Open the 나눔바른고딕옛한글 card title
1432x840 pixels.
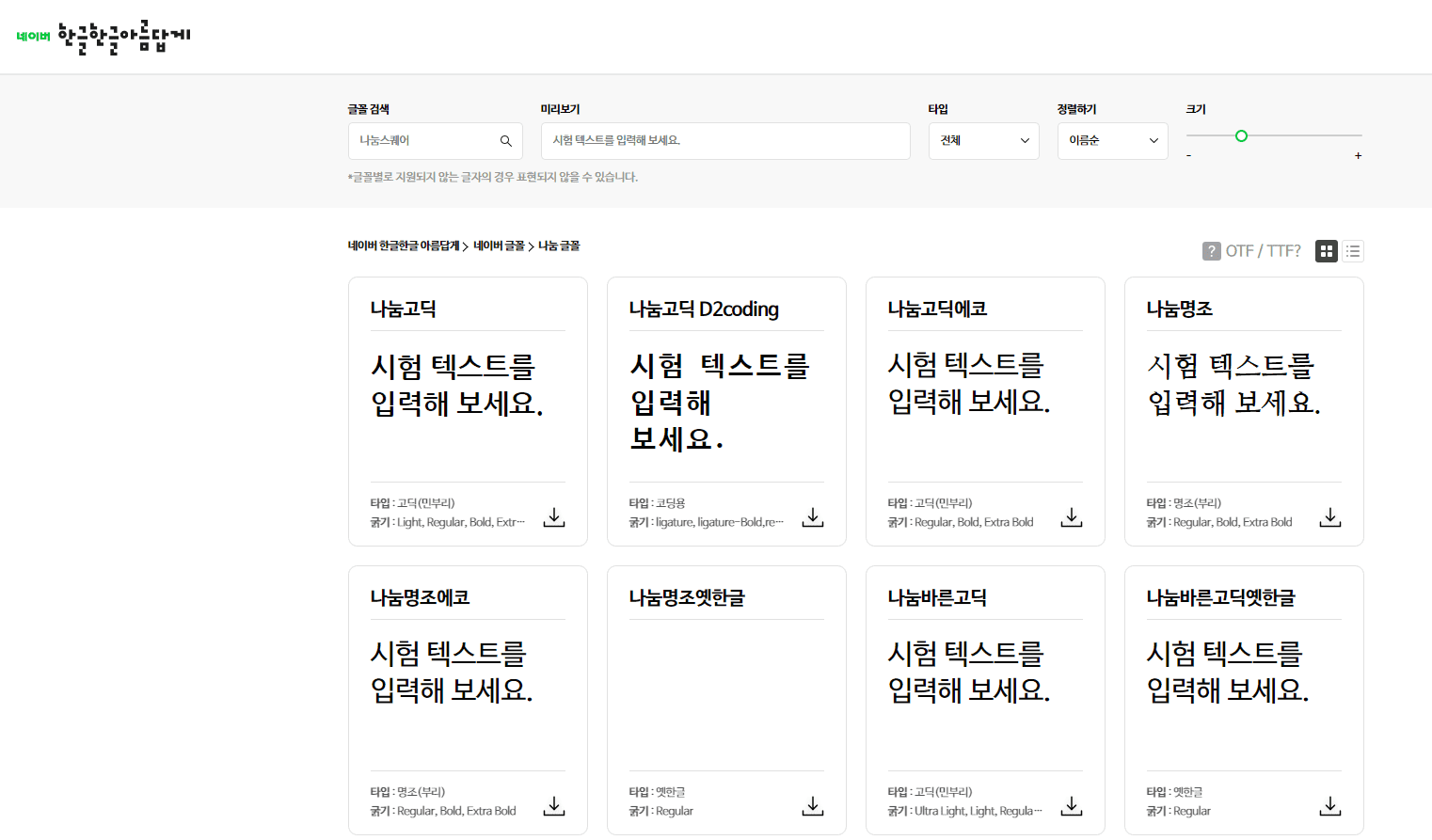[x=1221, y=598]
